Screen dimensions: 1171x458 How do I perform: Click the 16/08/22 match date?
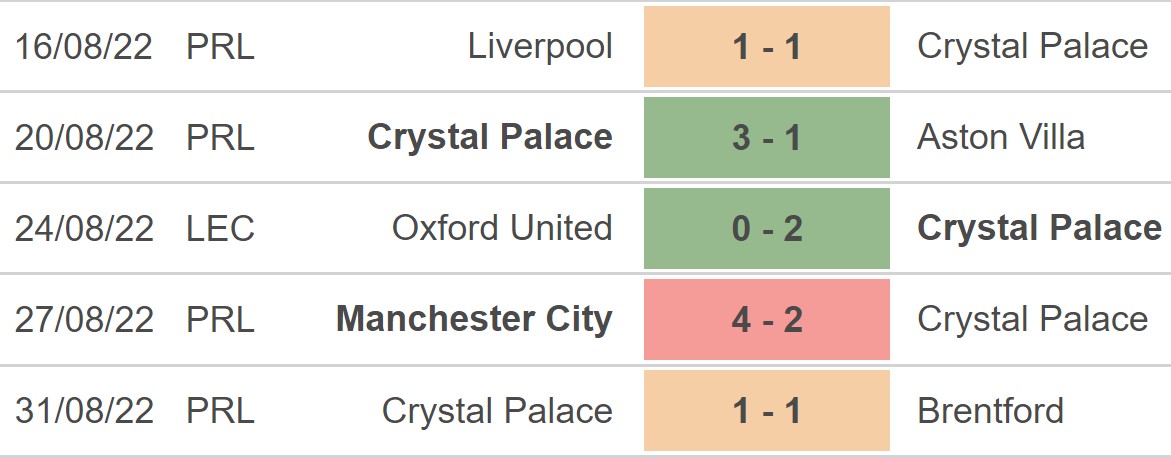[x=84, y=46]
